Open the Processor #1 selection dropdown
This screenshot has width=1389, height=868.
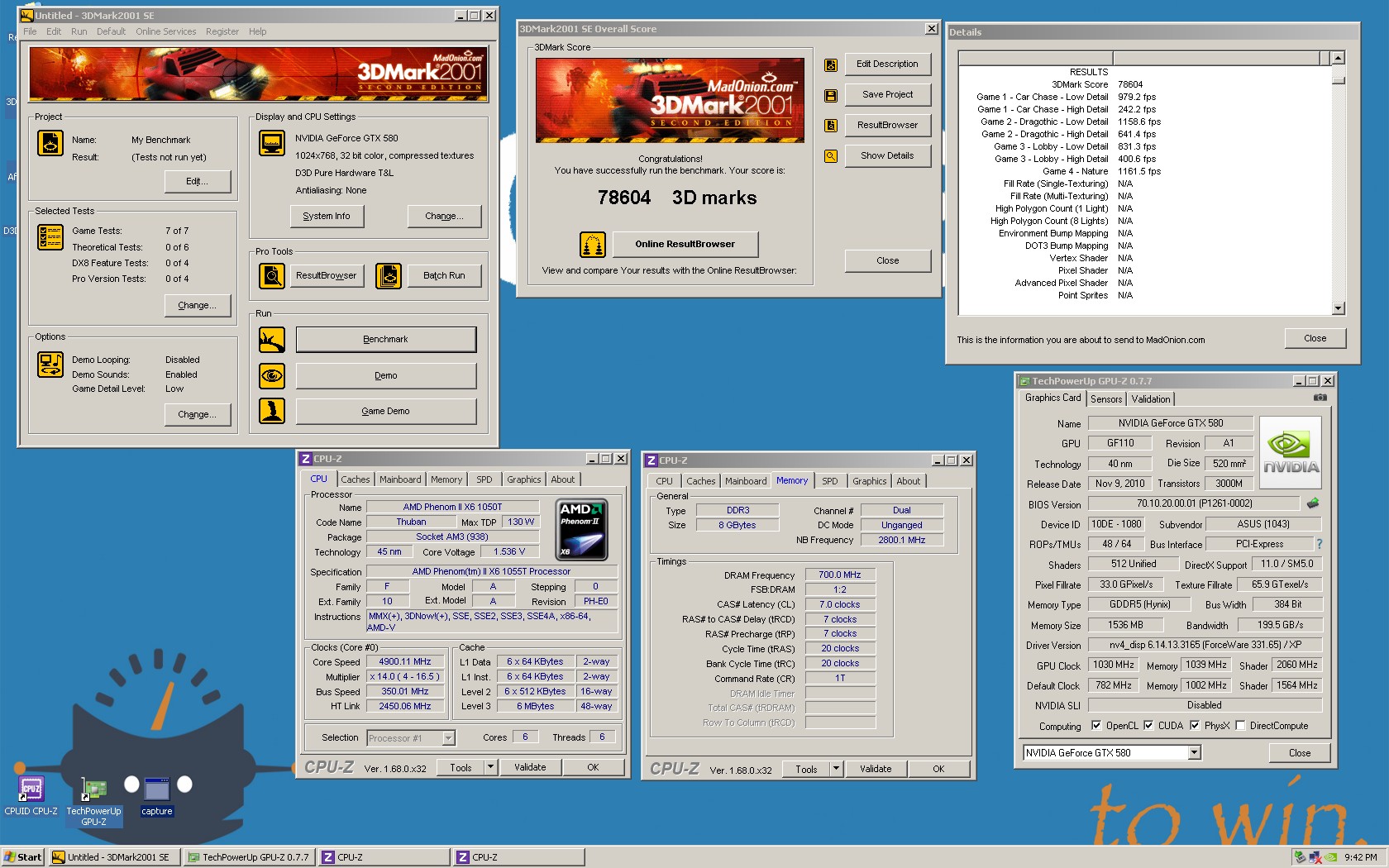pos(448,738)
